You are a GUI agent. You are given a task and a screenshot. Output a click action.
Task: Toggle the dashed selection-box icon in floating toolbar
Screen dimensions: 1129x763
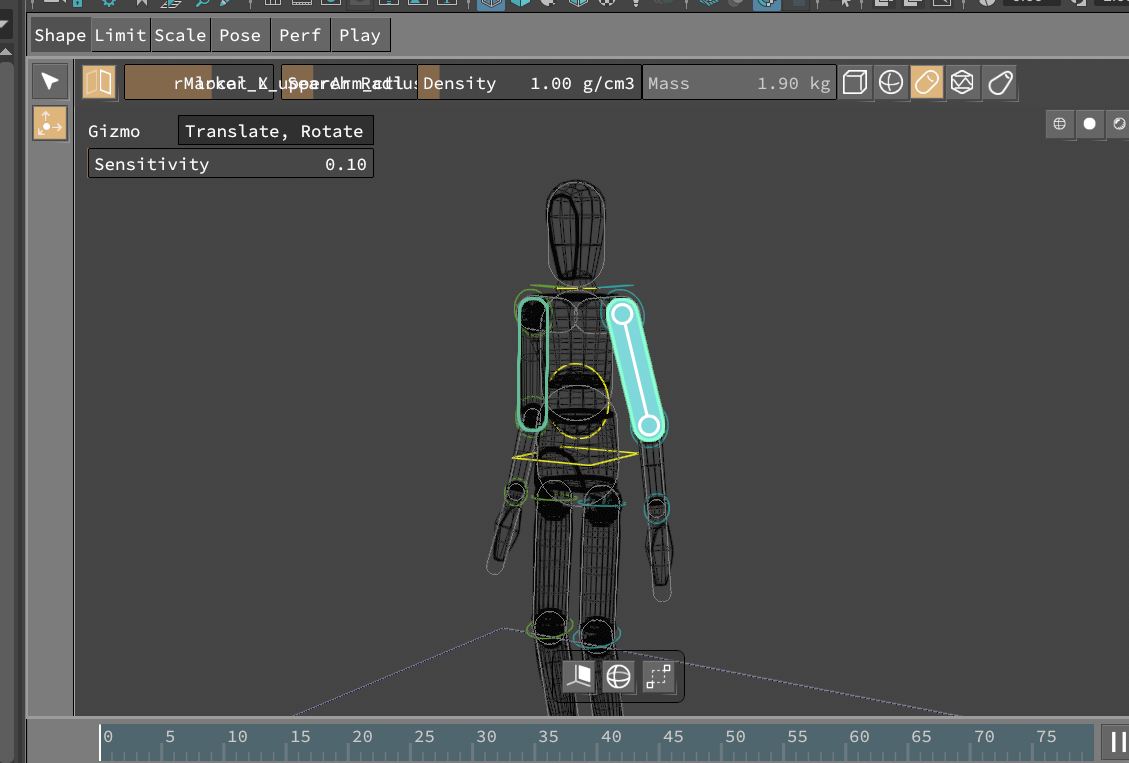tap(658, 677)
